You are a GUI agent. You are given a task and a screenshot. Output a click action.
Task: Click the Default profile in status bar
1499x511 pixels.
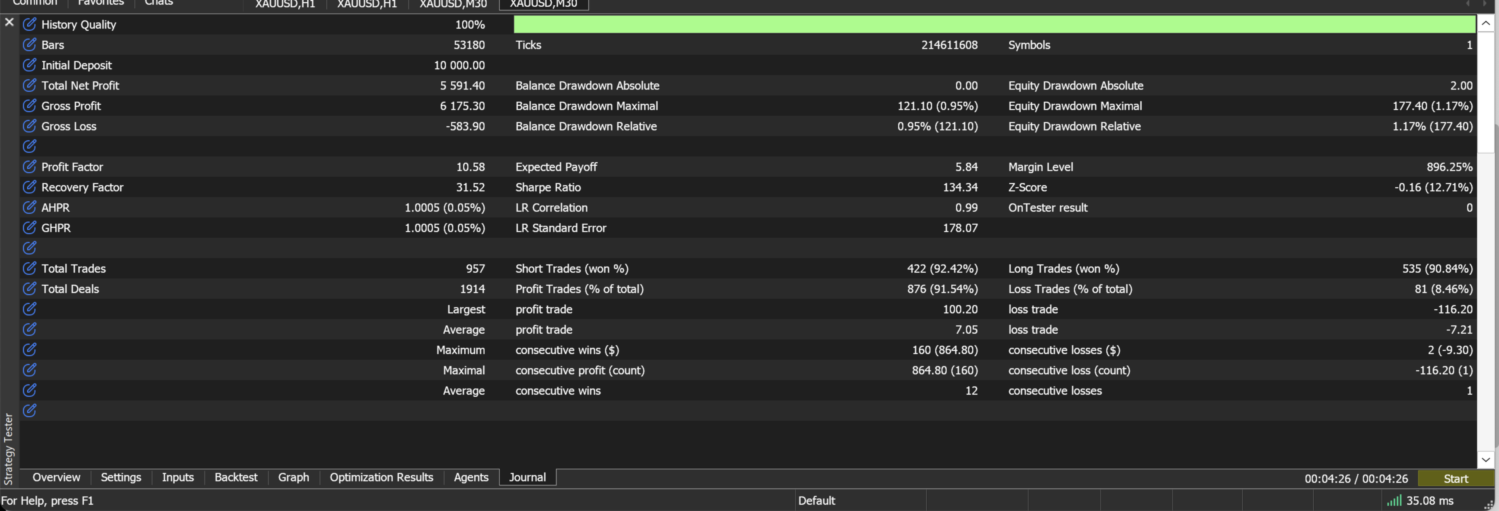[x=816, y=500]
